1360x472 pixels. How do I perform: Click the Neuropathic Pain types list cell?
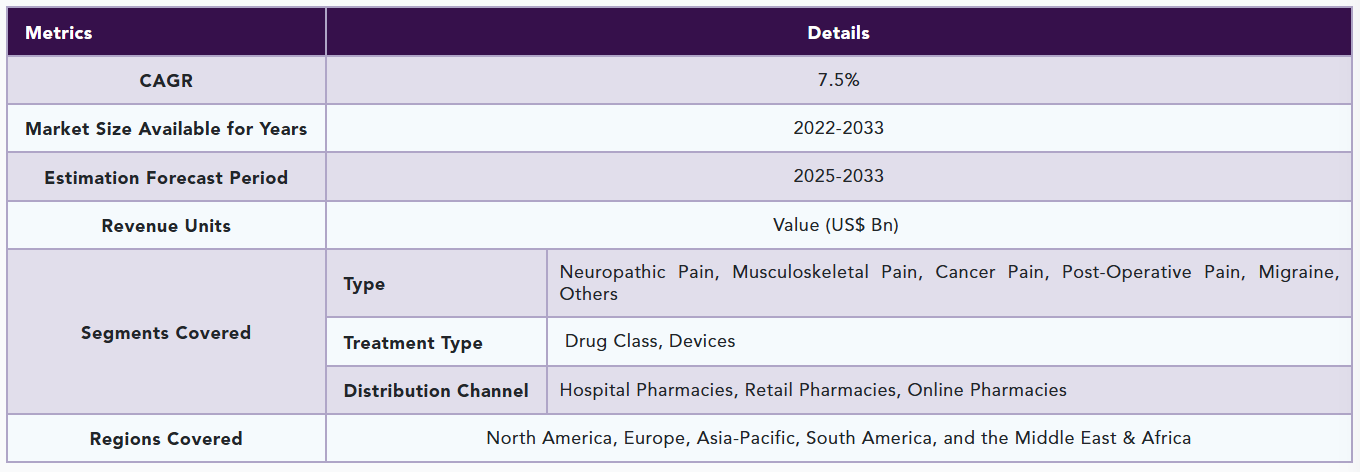(x=948, y=283)
